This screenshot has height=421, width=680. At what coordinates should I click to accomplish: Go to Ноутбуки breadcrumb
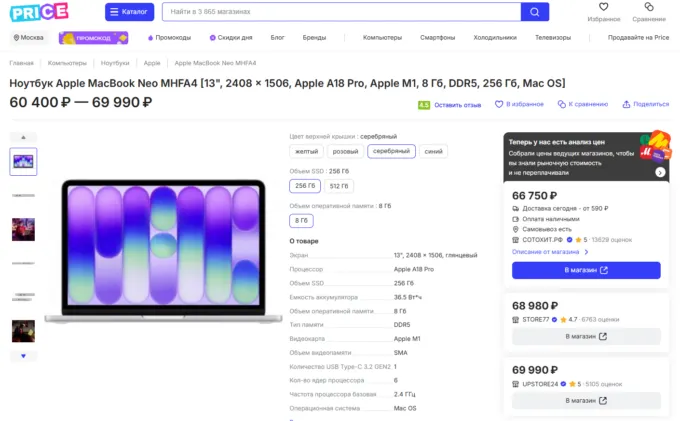[x=115, y=63]
